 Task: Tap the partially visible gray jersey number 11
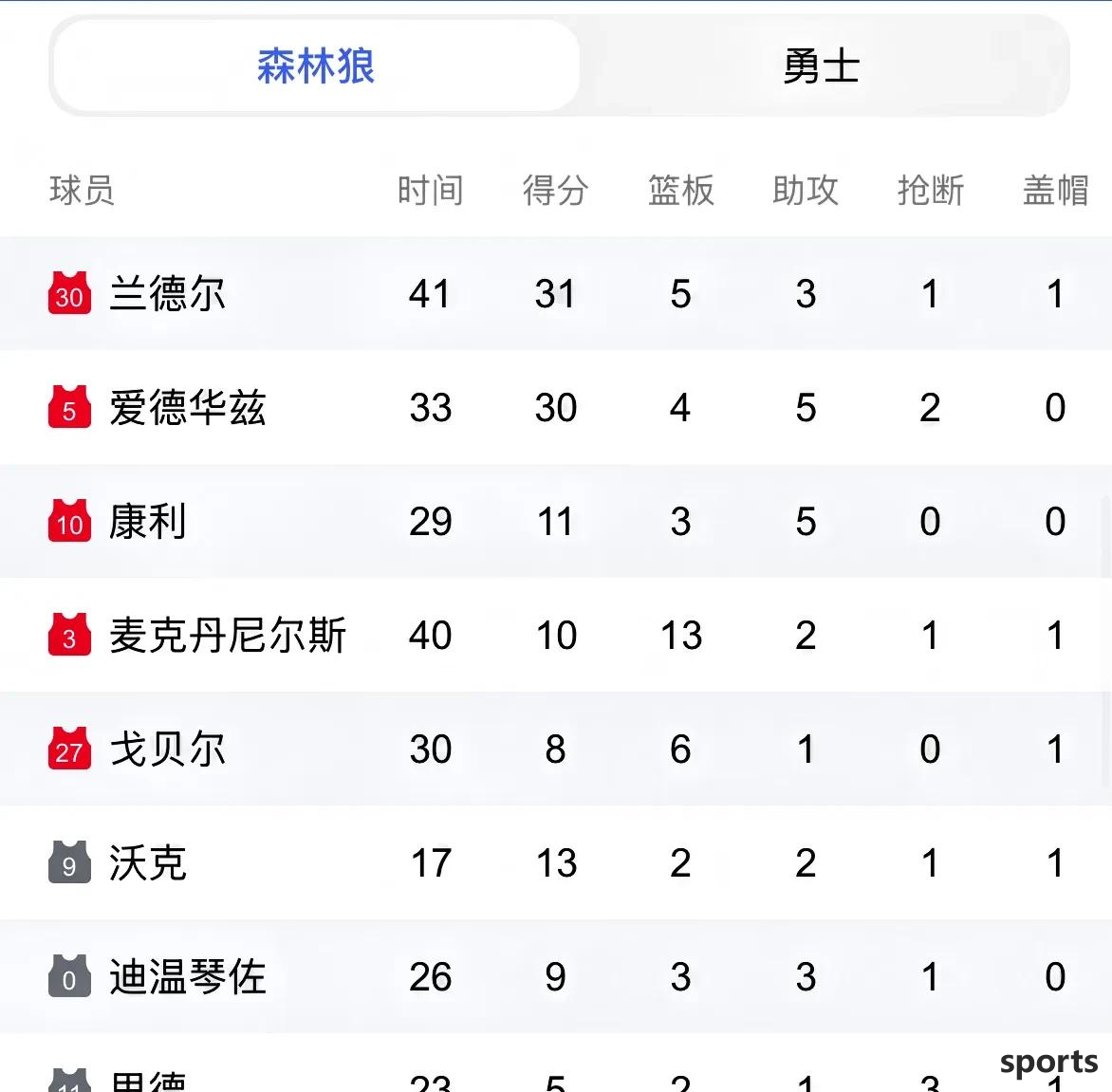69,1080
